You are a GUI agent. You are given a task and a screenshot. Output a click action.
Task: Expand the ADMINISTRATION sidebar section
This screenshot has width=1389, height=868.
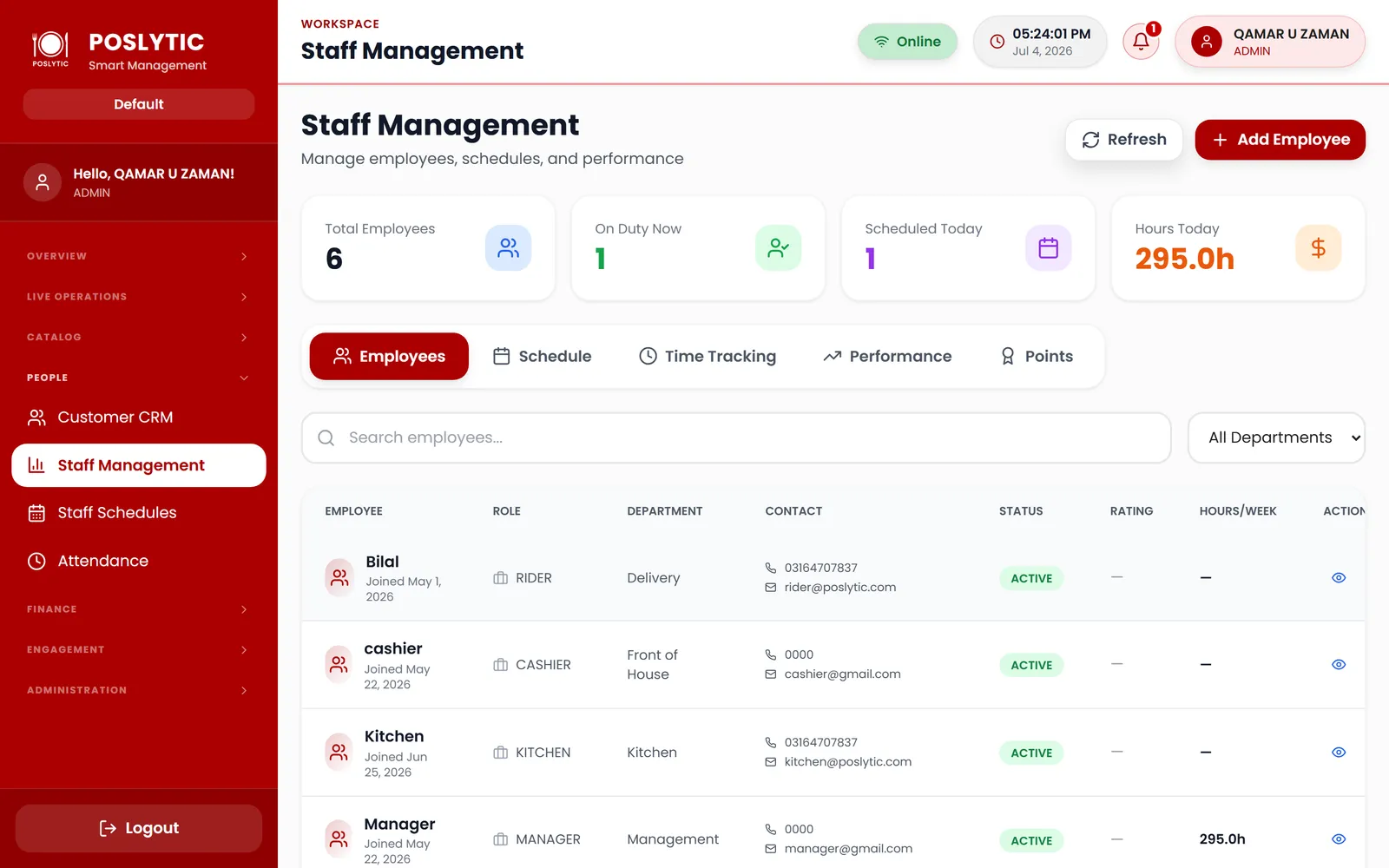139,690
